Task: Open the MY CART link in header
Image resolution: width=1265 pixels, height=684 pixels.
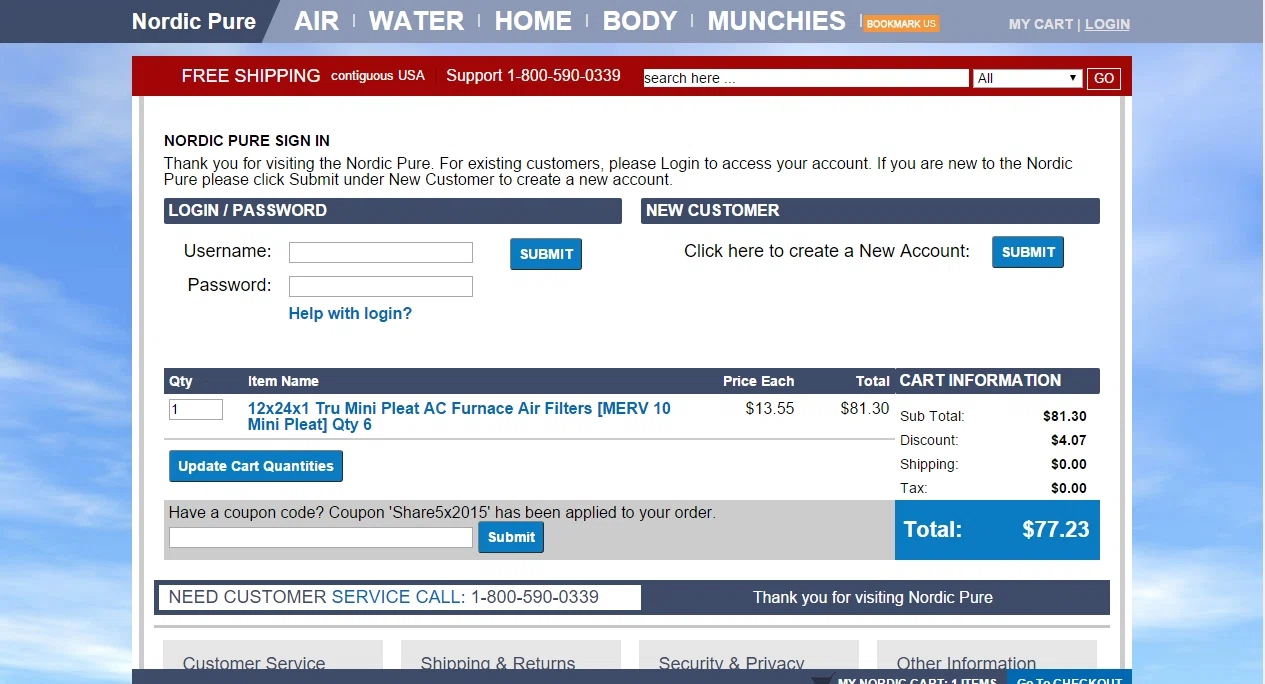Action: click(x=1040, y=24)
